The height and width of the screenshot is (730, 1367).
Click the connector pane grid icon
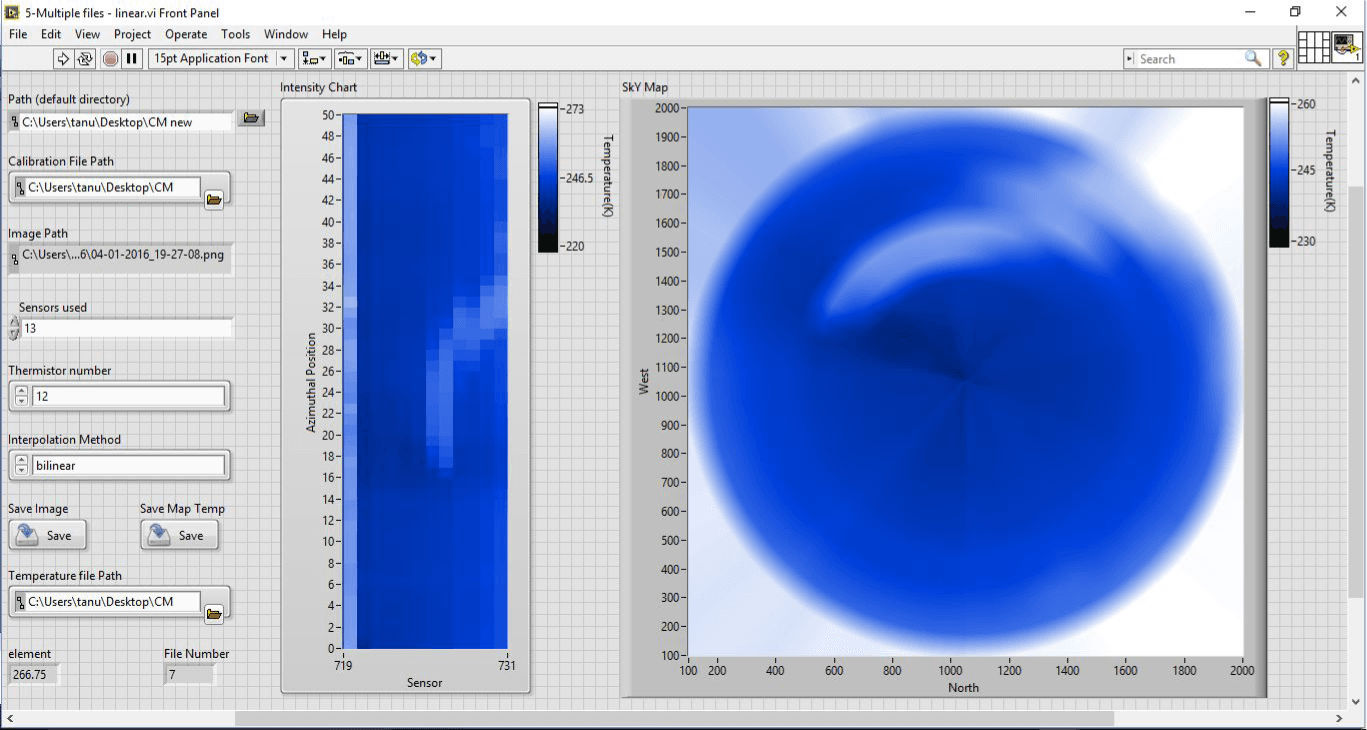pyautogui.click(x=1314, y=47)
